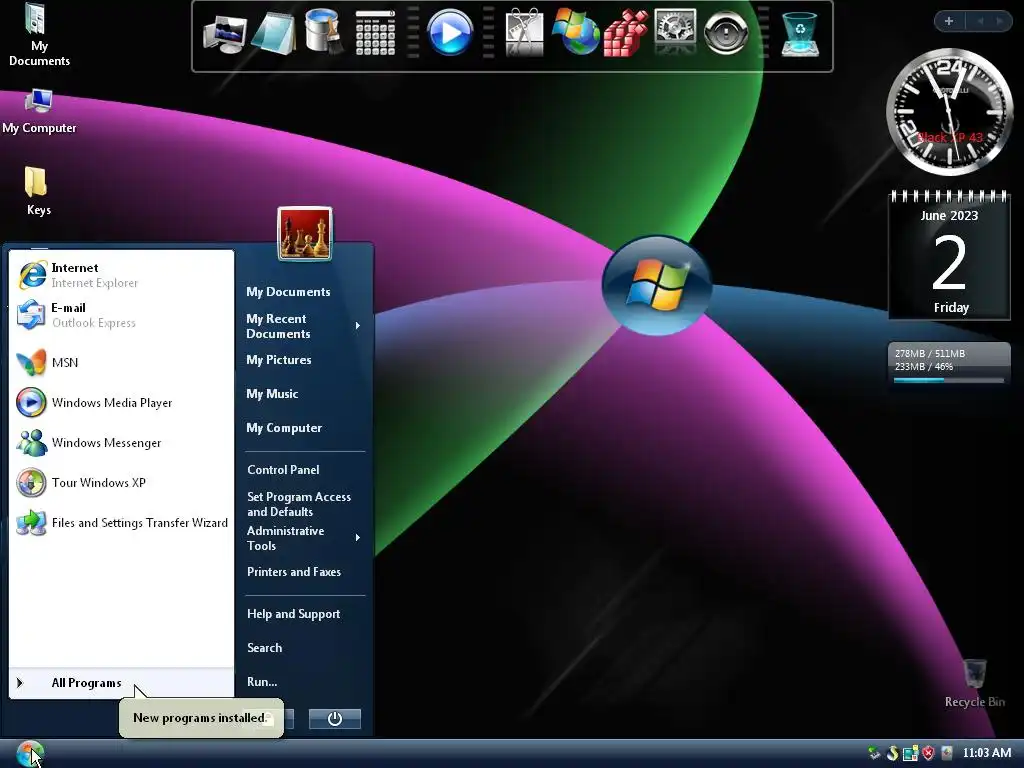Click the gadget panel tray icon

point(910,753)
